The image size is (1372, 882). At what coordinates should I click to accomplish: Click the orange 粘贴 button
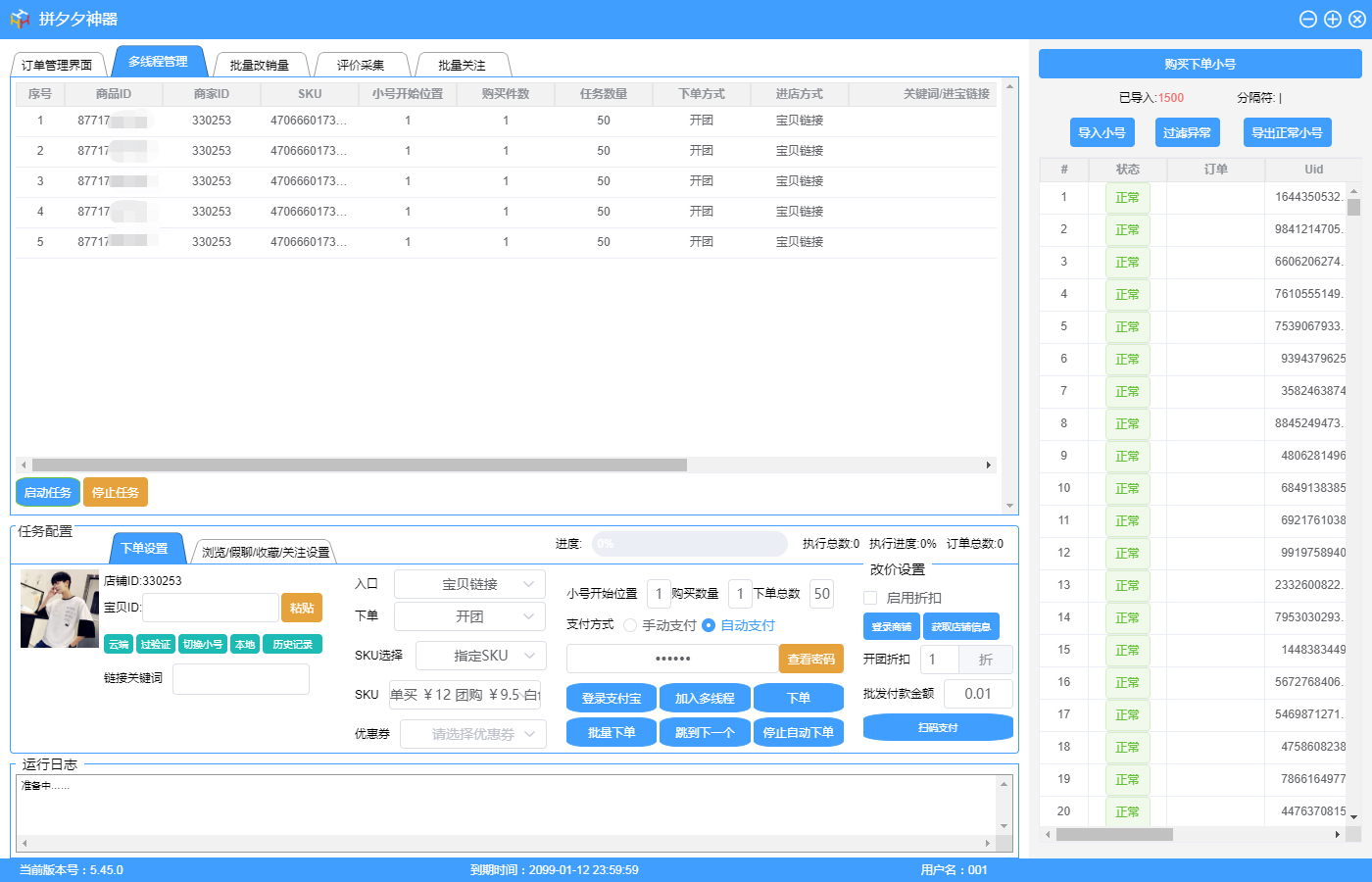tap(302, 608)
